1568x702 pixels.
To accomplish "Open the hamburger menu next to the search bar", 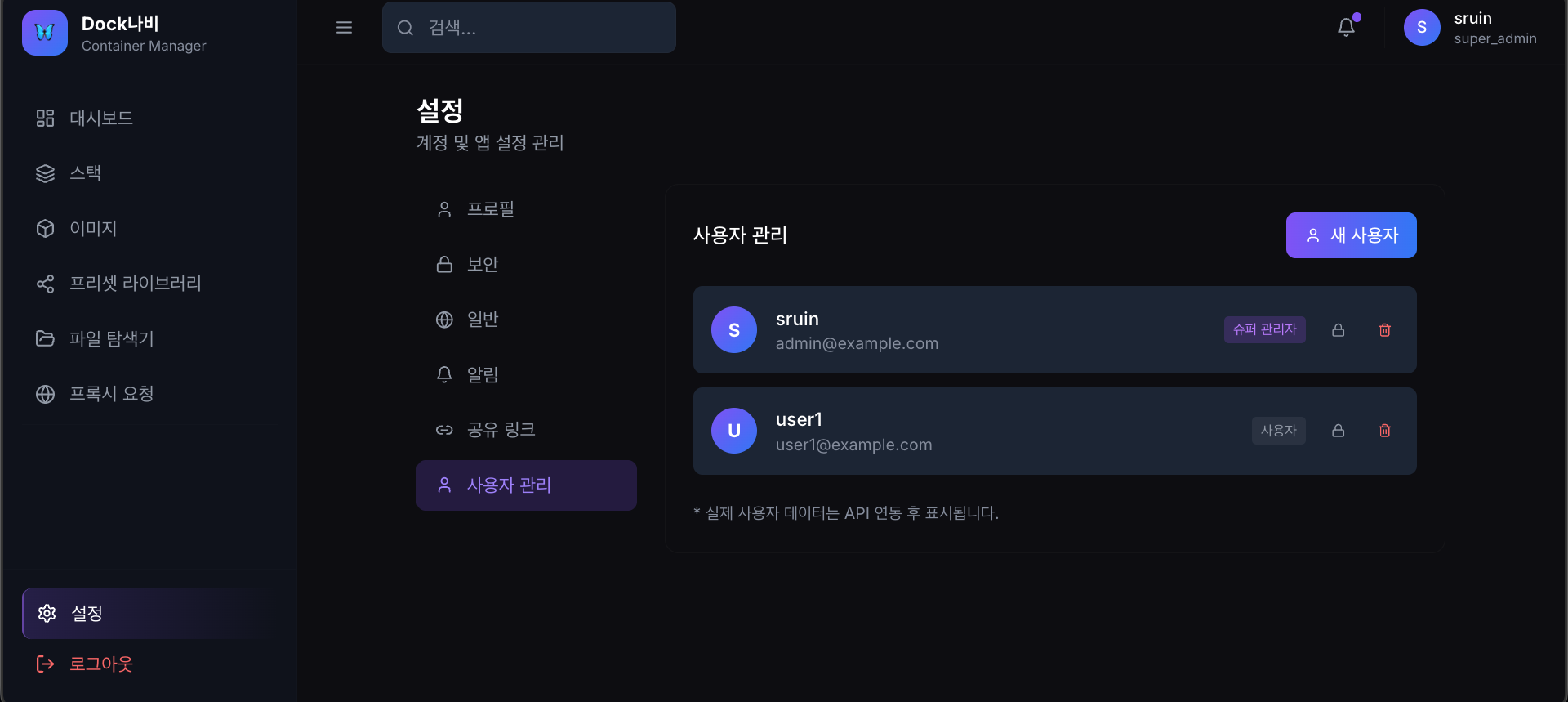I will [x=344, y=27].
